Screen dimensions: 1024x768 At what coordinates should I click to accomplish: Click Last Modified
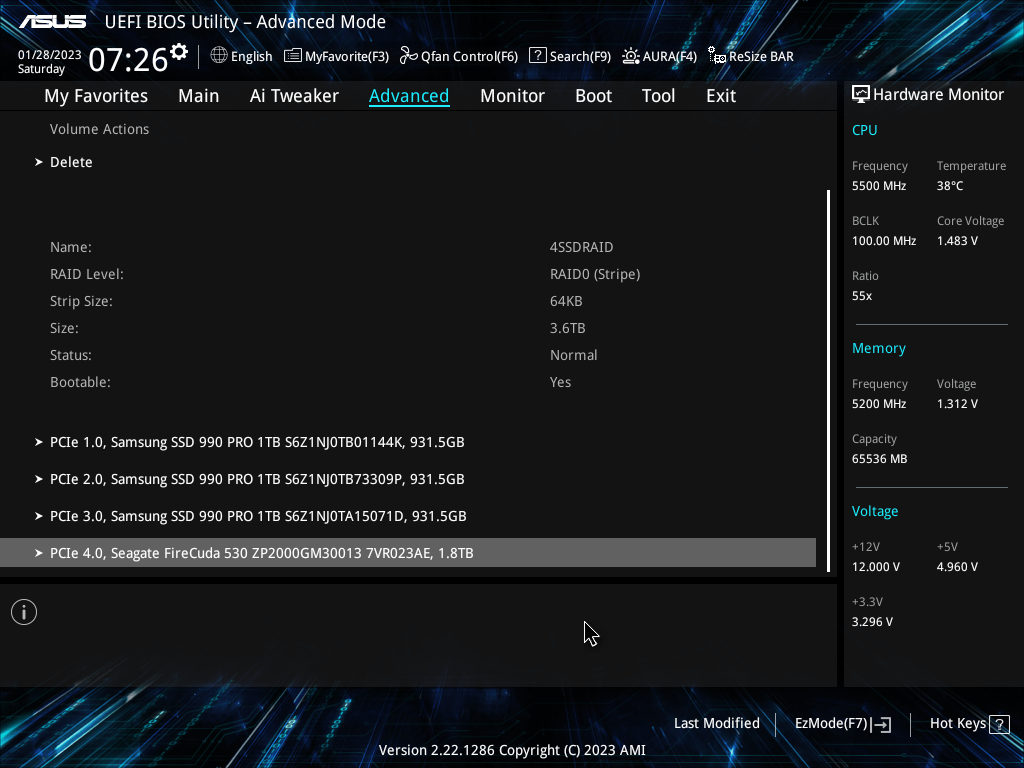716,724
